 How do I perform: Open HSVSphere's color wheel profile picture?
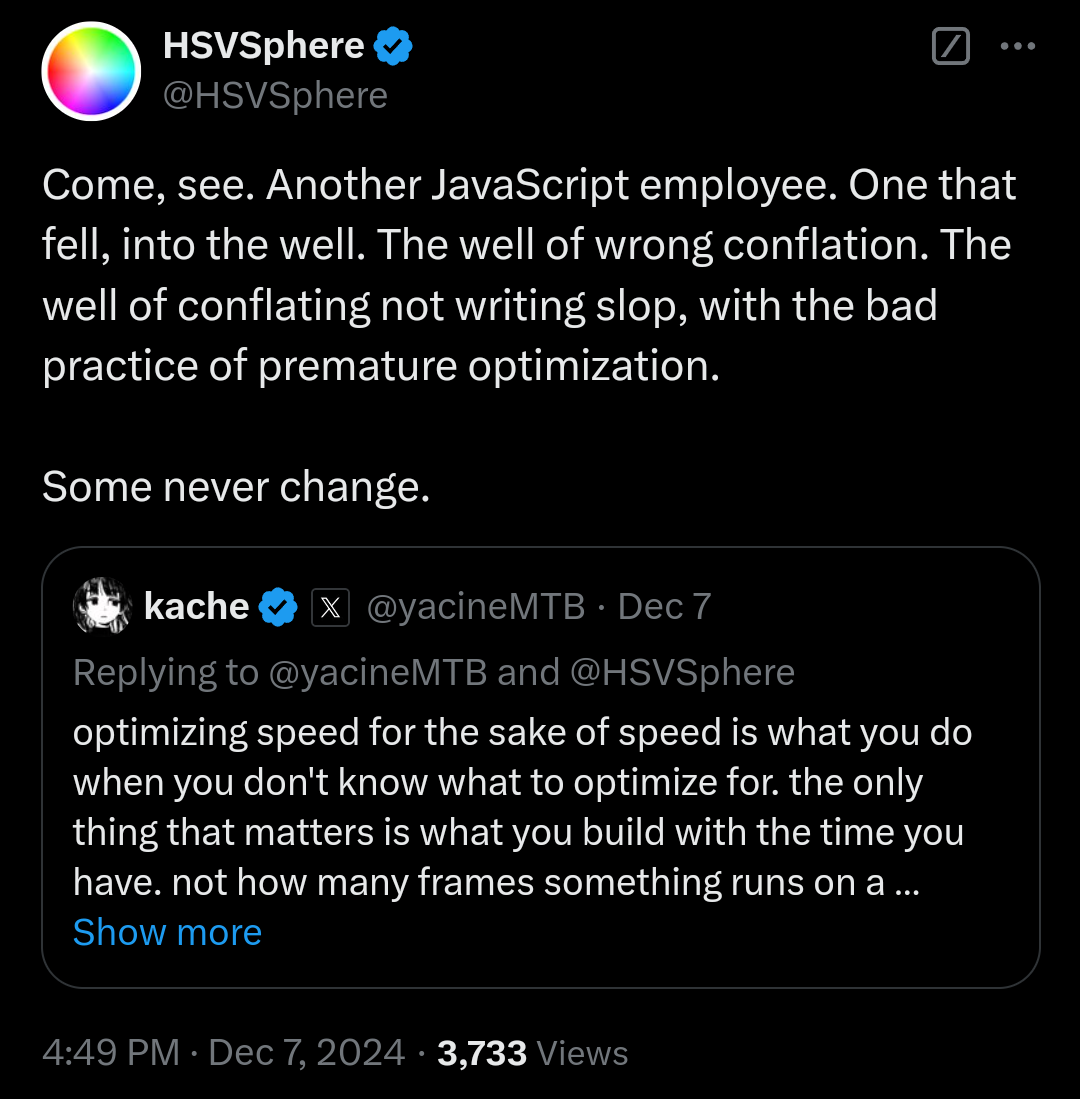click(x=91, y=71)
